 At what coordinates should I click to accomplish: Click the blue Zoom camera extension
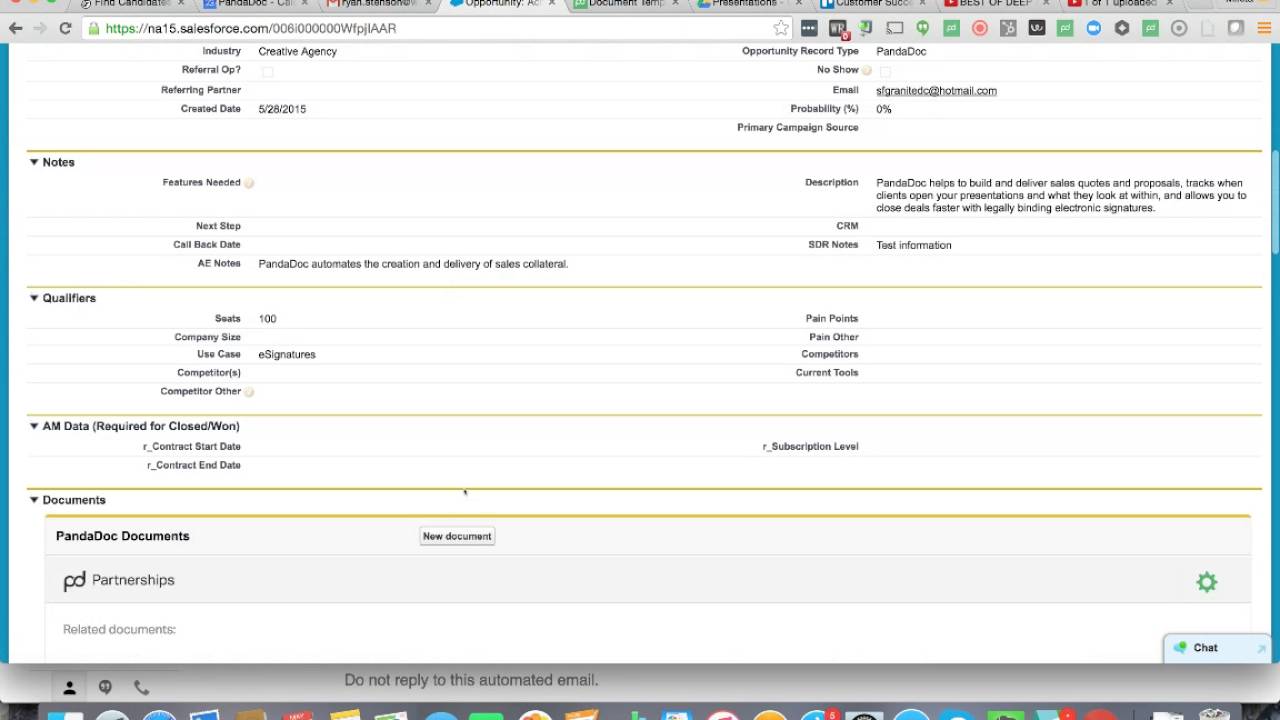click(x=1094, y=28)
